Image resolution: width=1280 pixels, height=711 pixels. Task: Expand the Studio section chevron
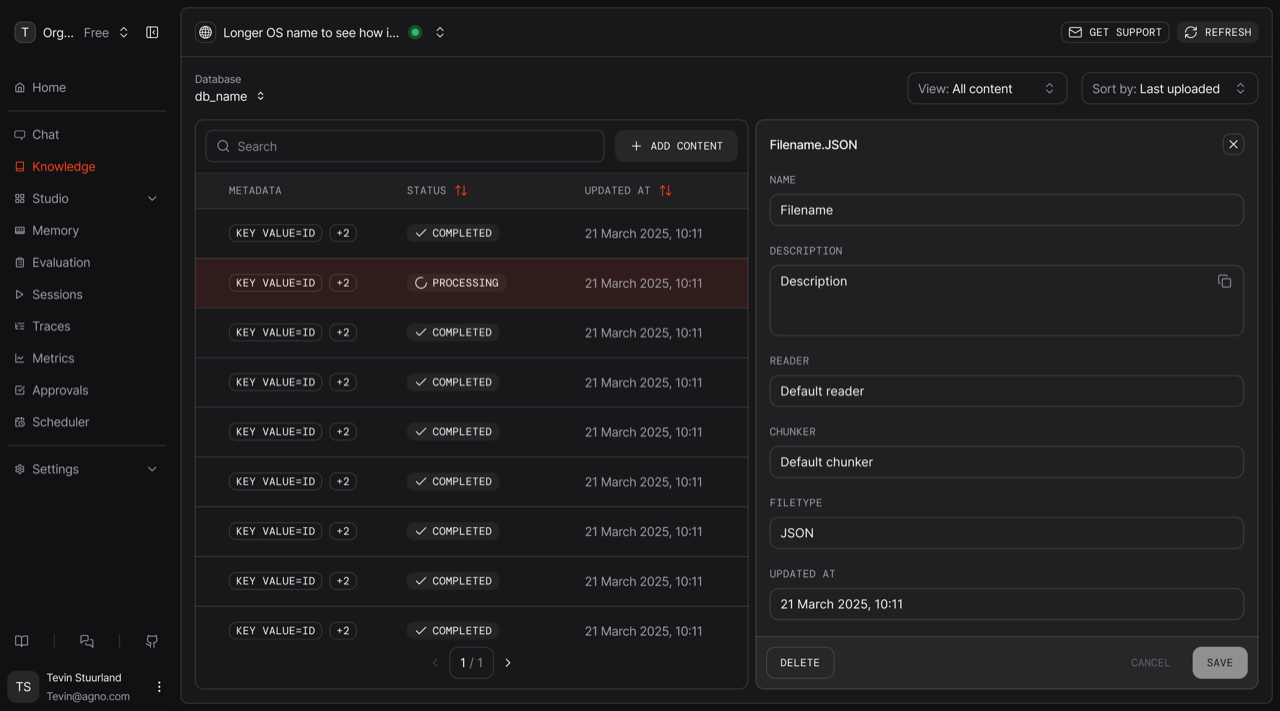(152, 198)
